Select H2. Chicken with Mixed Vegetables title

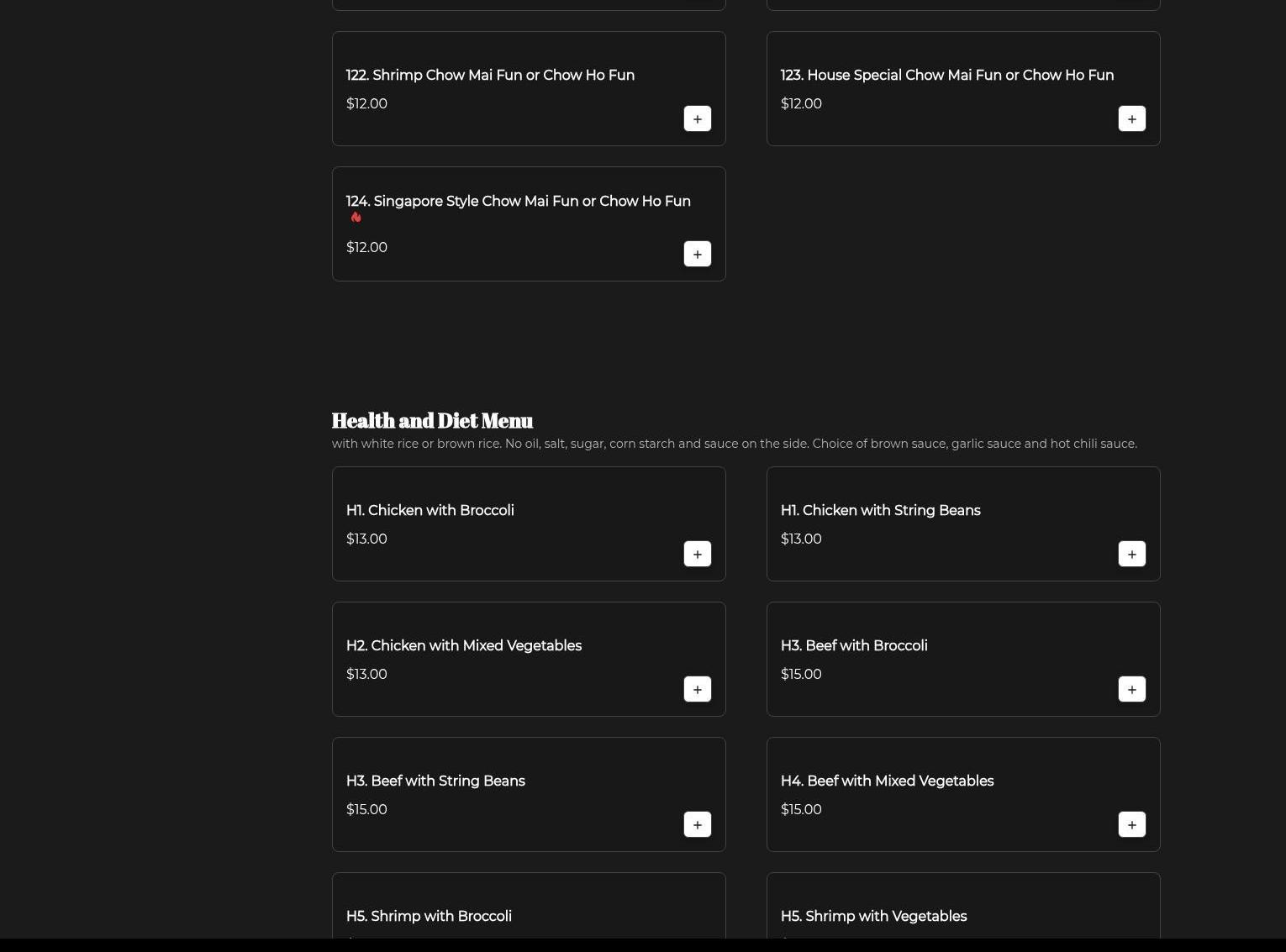(464, 645)
